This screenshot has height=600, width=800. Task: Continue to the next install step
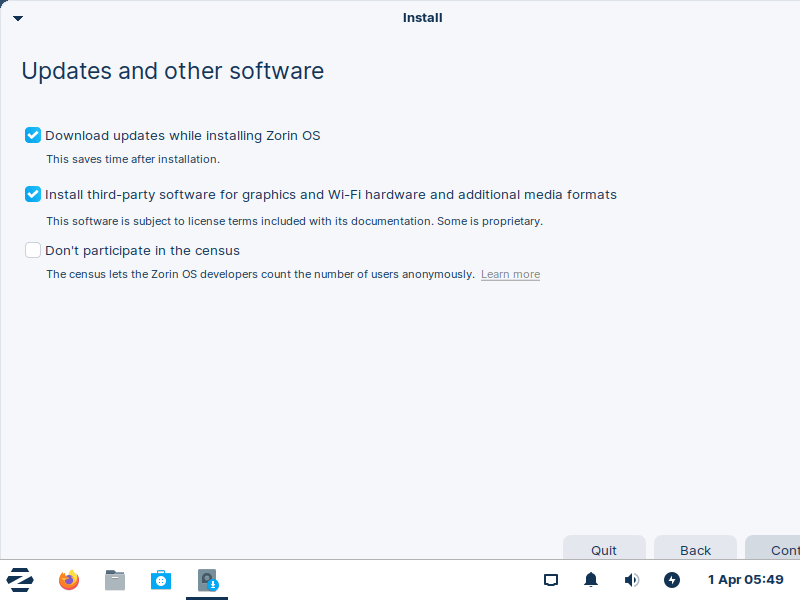coord(773,548)
